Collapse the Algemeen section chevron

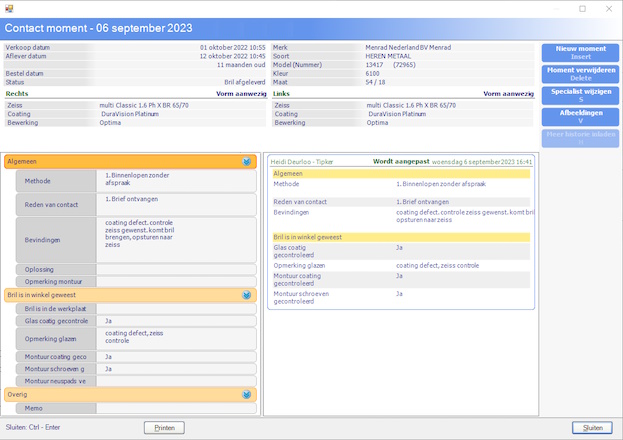click(246, 160)
